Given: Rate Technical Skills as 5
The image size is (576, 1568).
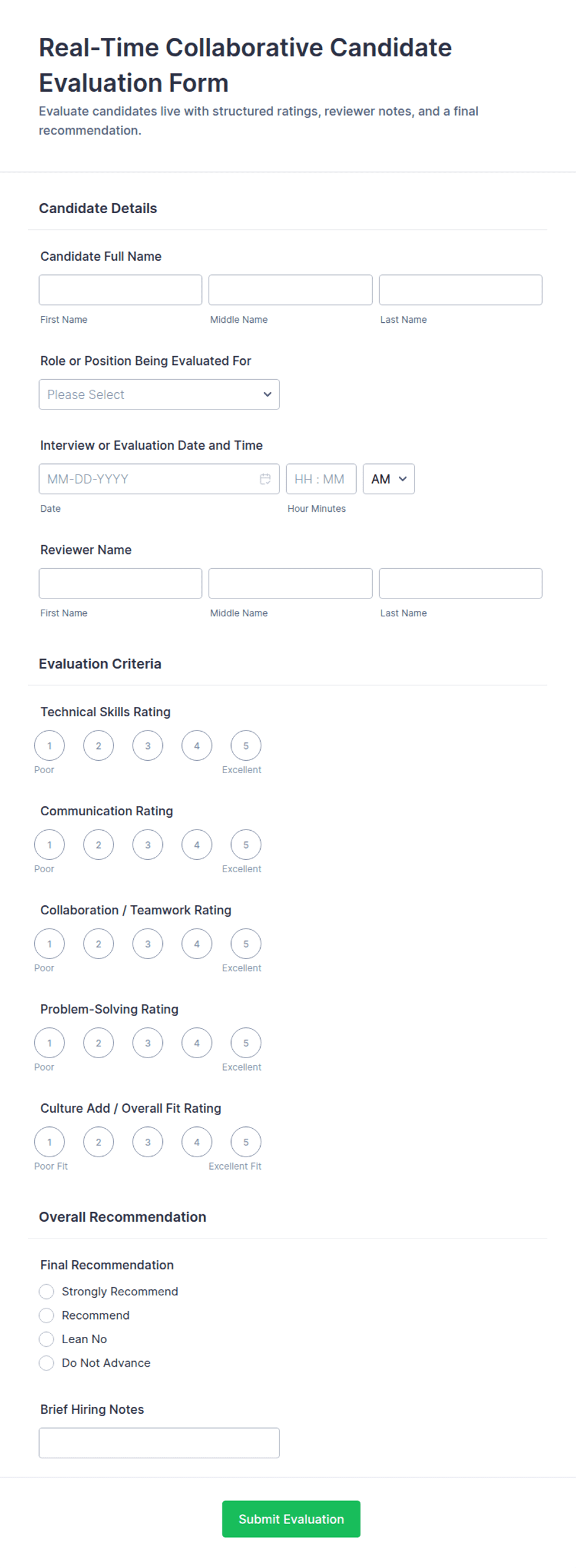Looking at the screenshot, I should point(246,745).
